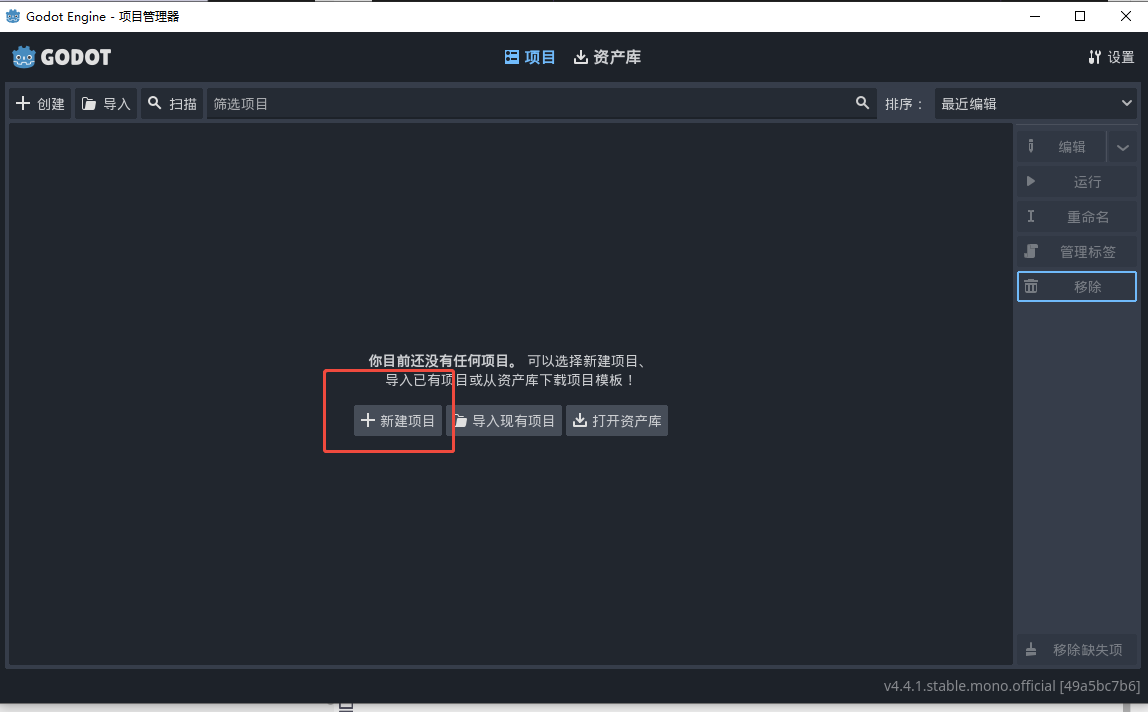Click the 导入现有项目 button
1148x712 pixels.
[504, 420]
